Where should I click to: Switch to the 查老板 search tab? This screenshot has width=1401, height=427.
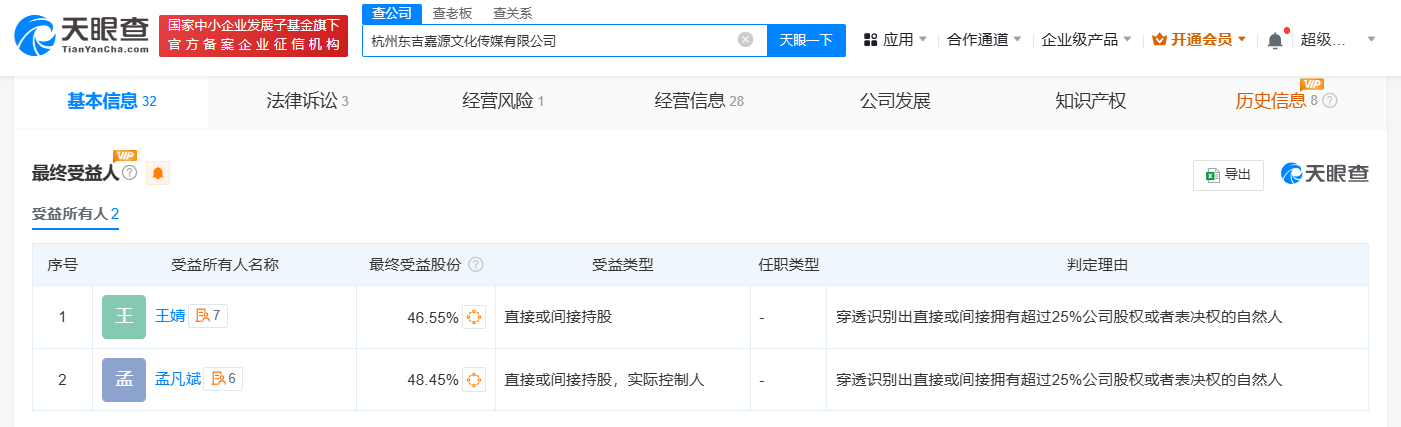452,13
